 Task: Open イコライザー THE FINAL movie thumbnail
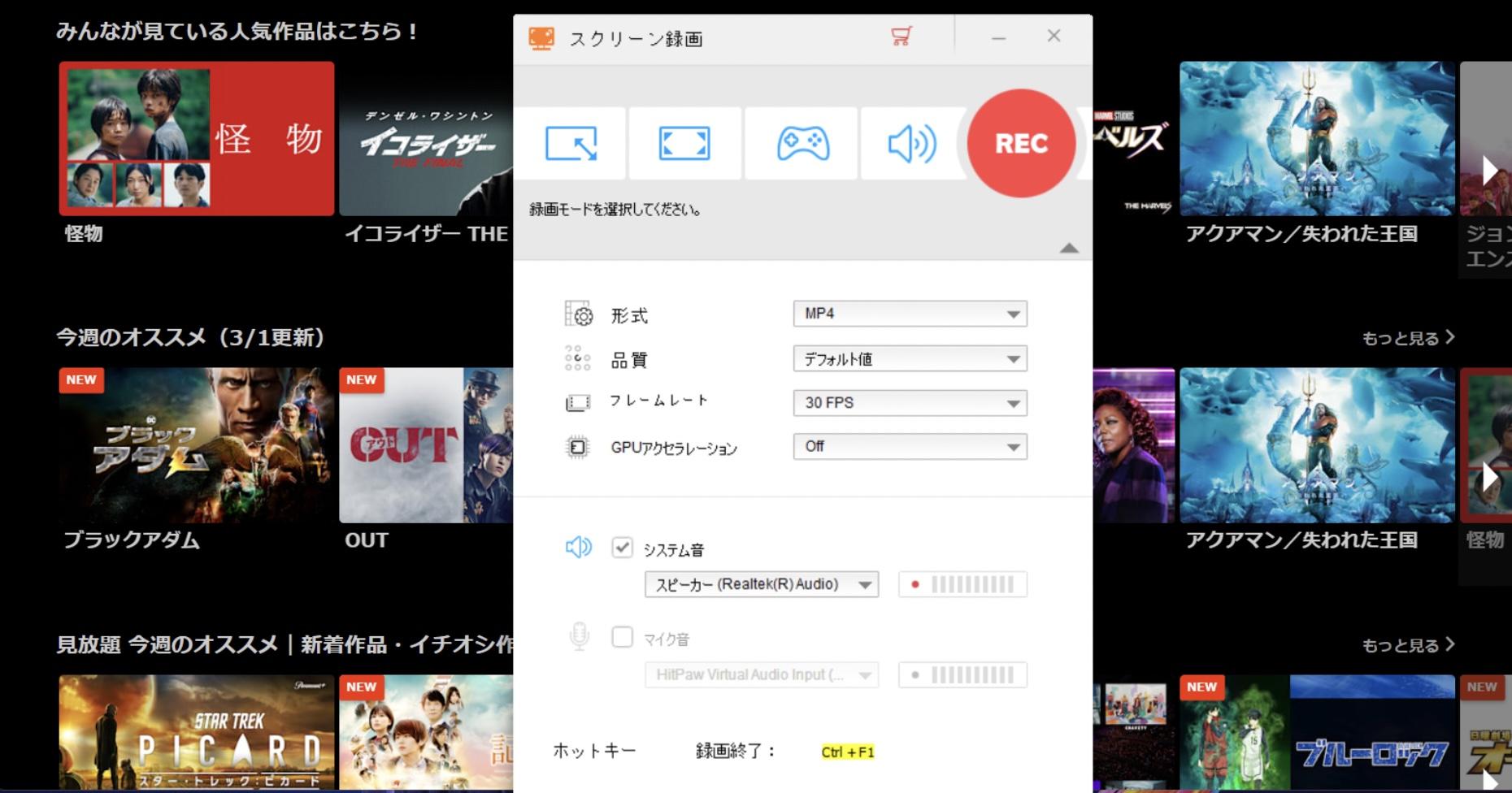point(426,139)
